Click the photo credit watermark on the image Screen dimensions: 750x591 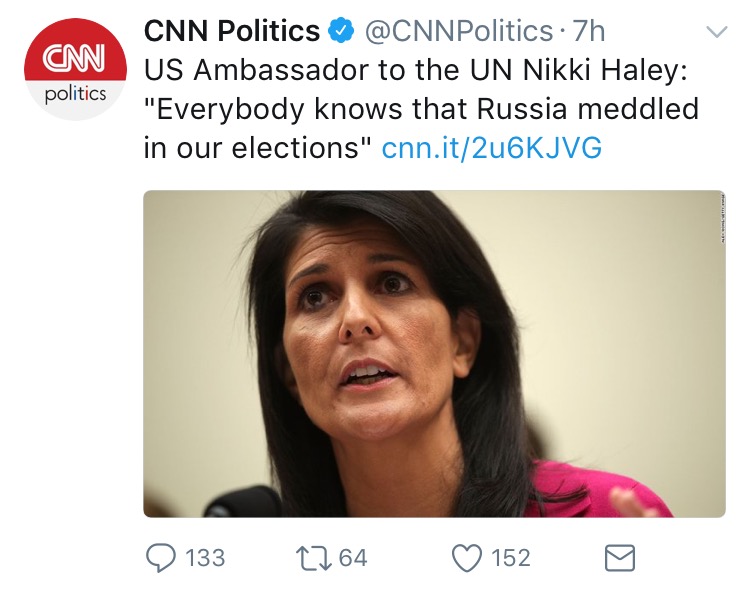click(723, 218)
